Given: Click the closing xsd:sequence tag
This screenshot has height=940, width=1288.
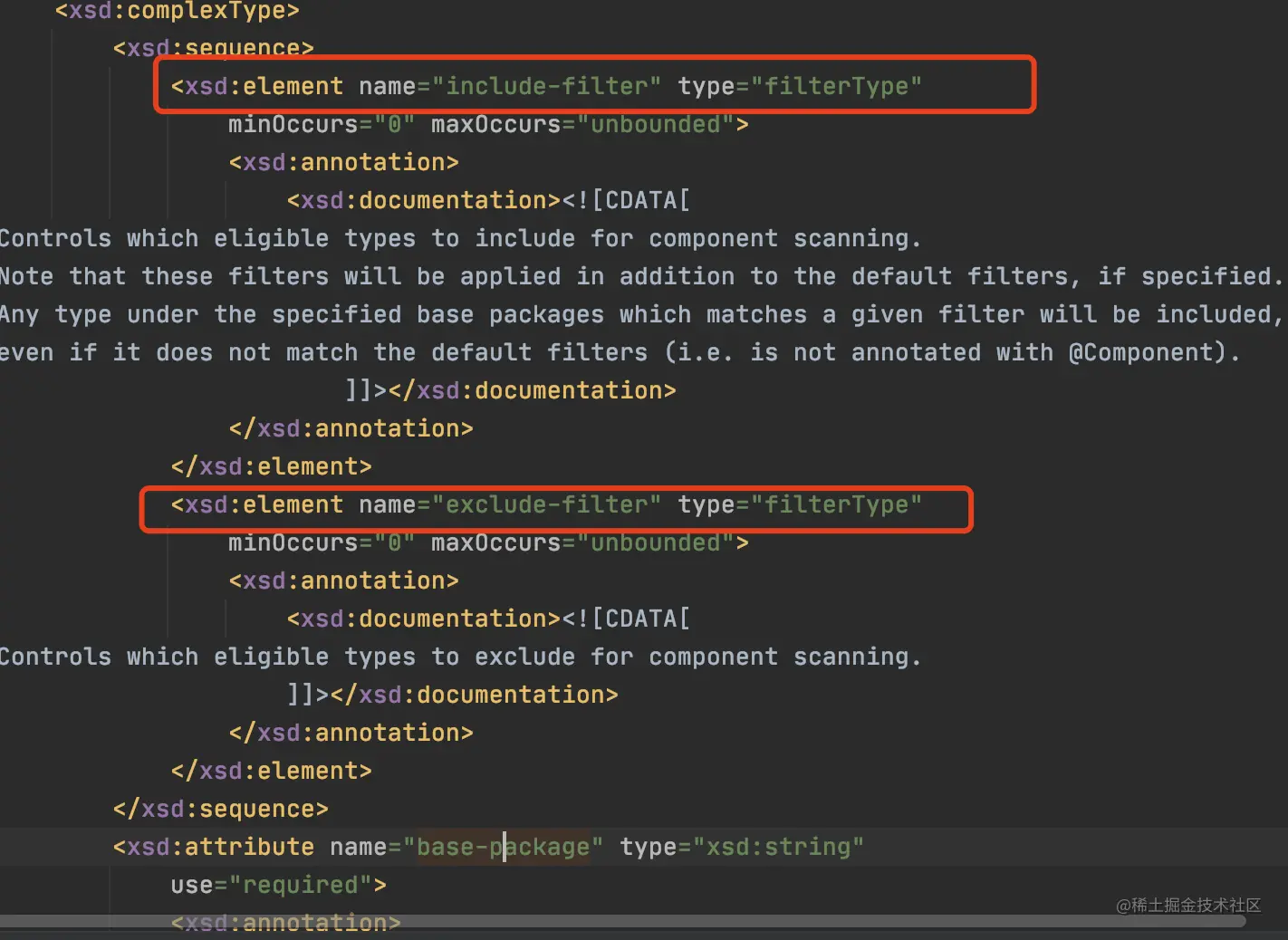Looking at the screenshot, I should pos(220,809).
